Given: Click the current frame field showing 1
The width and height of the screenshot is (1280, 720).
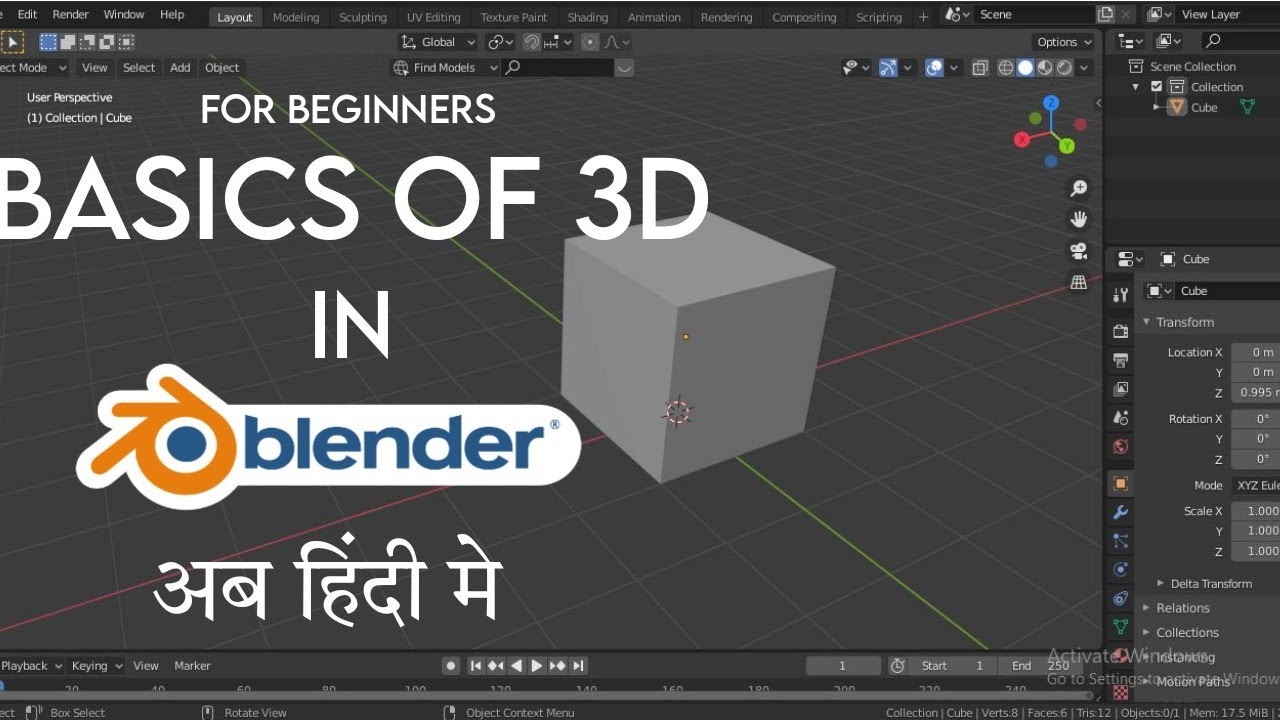Looking at the screenshot, I should (843, 666).
